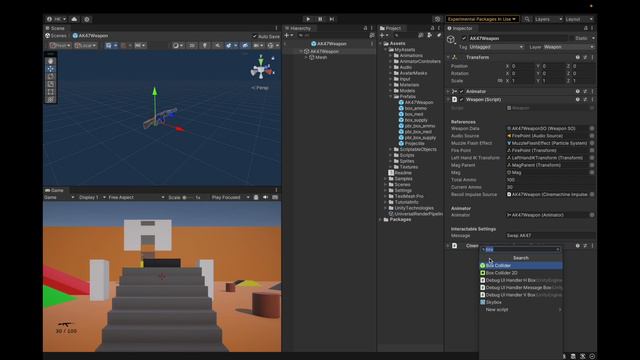Image resolution: width=640 pixels, height=360 pixels.
Task: Open the Tag dropdown showing Untagged
Action: coord(496,47)
